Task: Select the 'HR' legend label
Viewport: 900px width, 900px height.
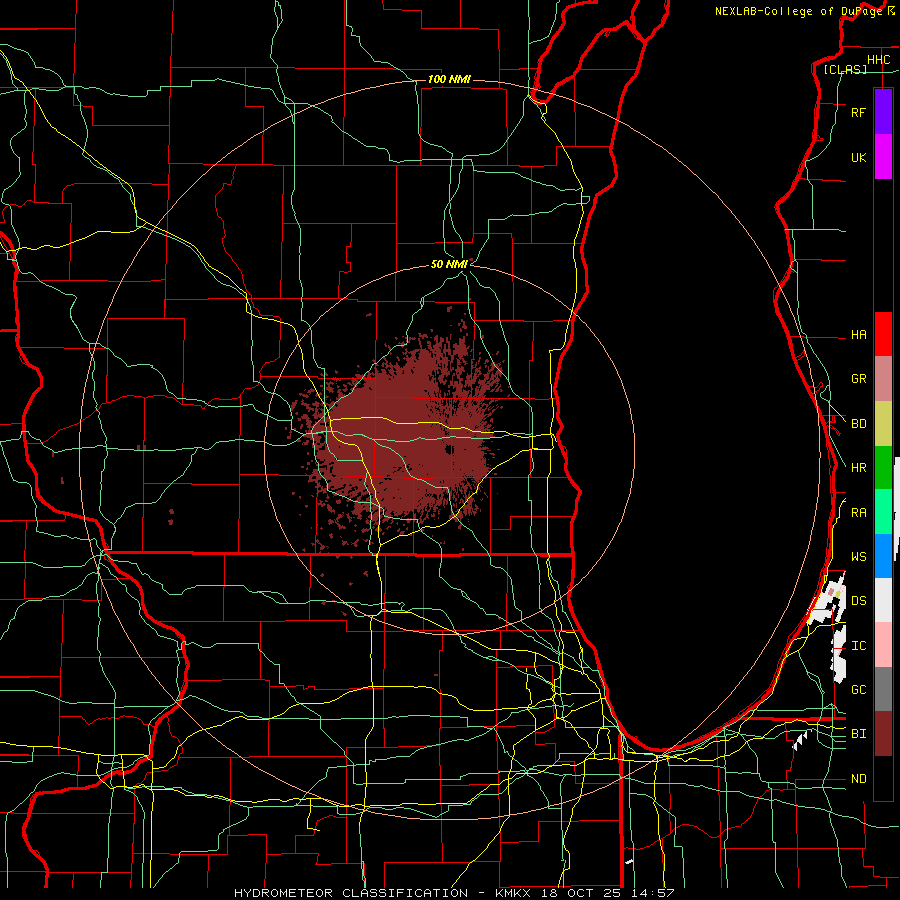Action: (x=858, y=468)
